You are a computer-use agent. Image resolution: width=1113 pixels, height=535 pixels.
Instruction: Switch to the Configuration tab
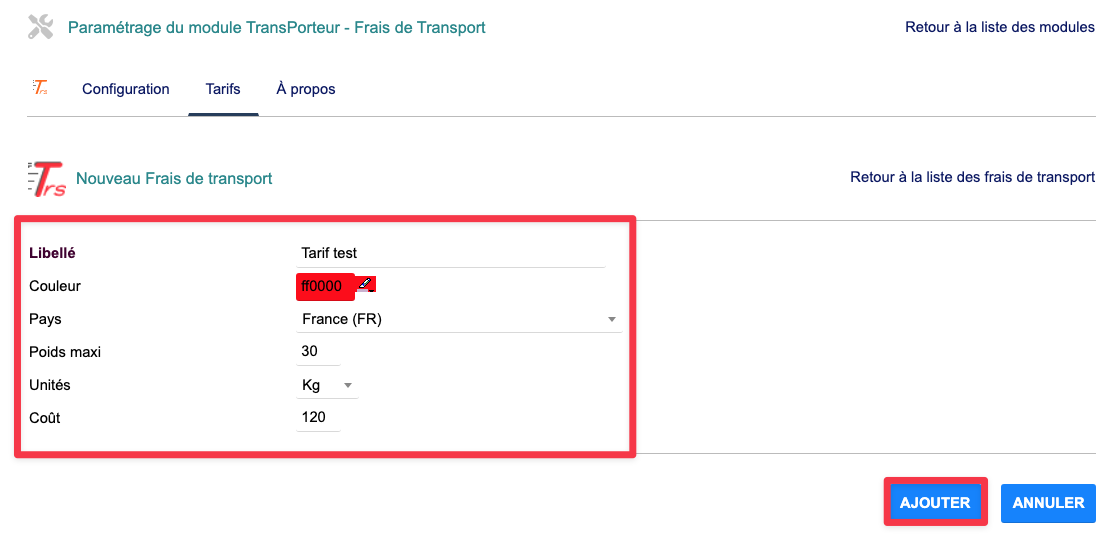click(x=126, y=89)
